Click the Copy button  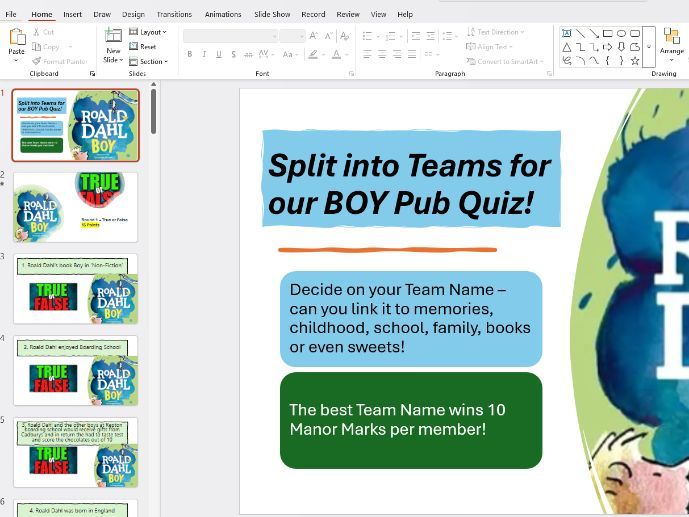click(46, 47)
